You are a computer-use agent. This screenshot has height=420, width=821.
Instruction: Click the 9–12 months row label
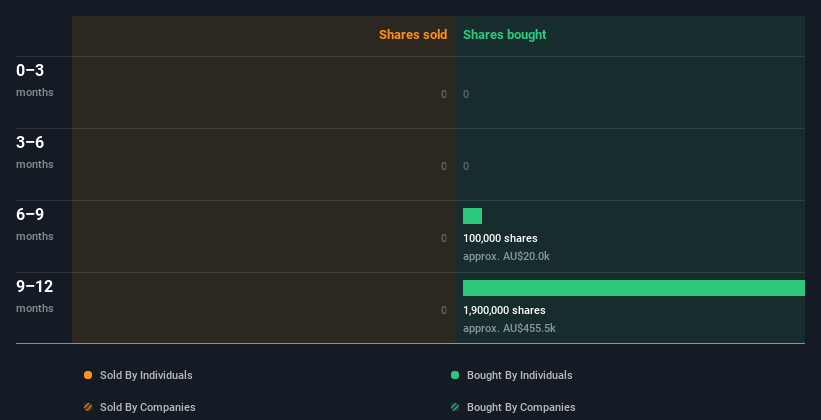point(35,296)
